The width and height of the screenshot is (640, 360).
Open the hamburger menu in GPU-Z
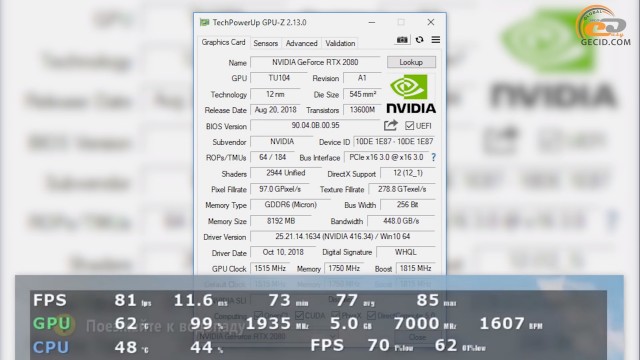(x=436, y=40)
